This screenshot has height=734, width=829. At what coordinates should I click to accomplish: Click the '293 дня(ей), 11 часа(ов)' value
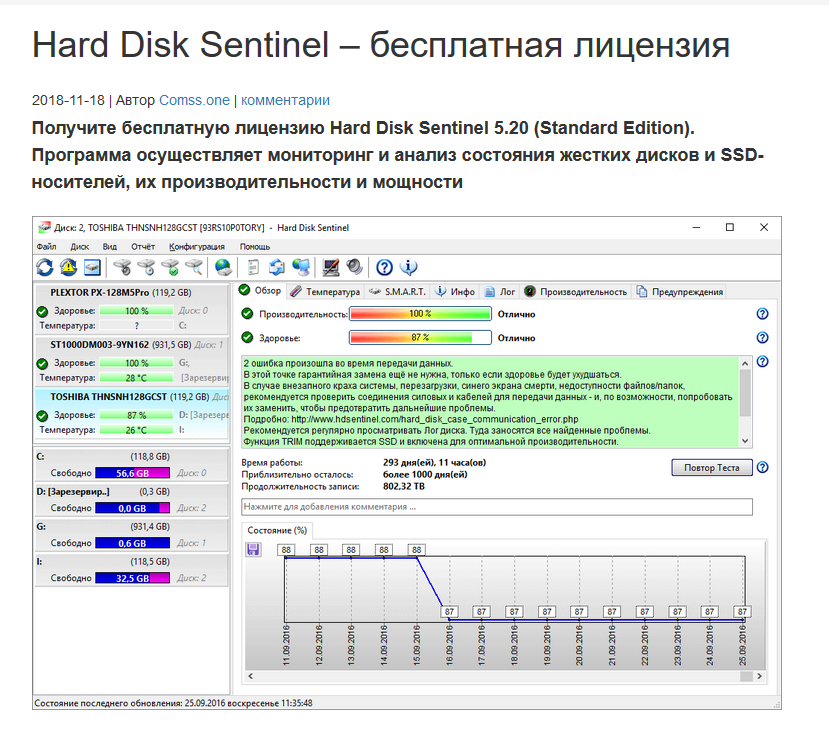coord(435,463)
